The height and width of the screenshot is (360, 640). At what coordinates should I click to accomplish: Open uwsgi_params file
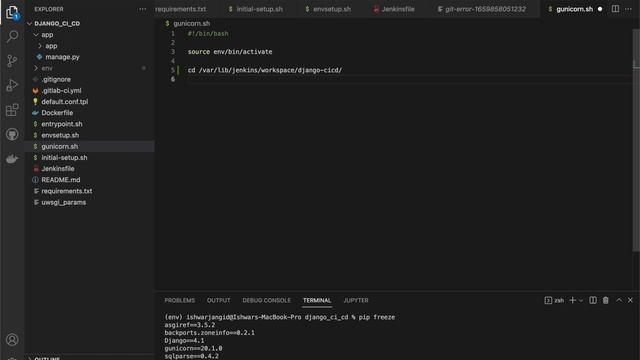click(x=63, y=202)
